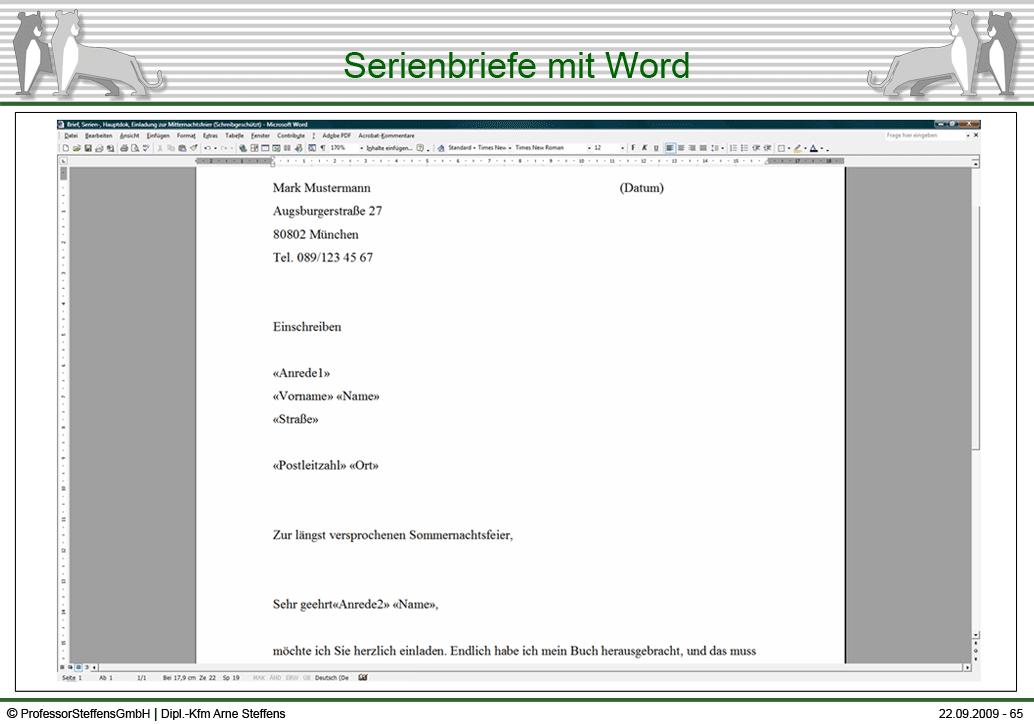Open the Times New Roman font dropdown
Image resolution: width=1034 pixels, height=724 pixels.
pyautogui.click(x=589, y=148)
